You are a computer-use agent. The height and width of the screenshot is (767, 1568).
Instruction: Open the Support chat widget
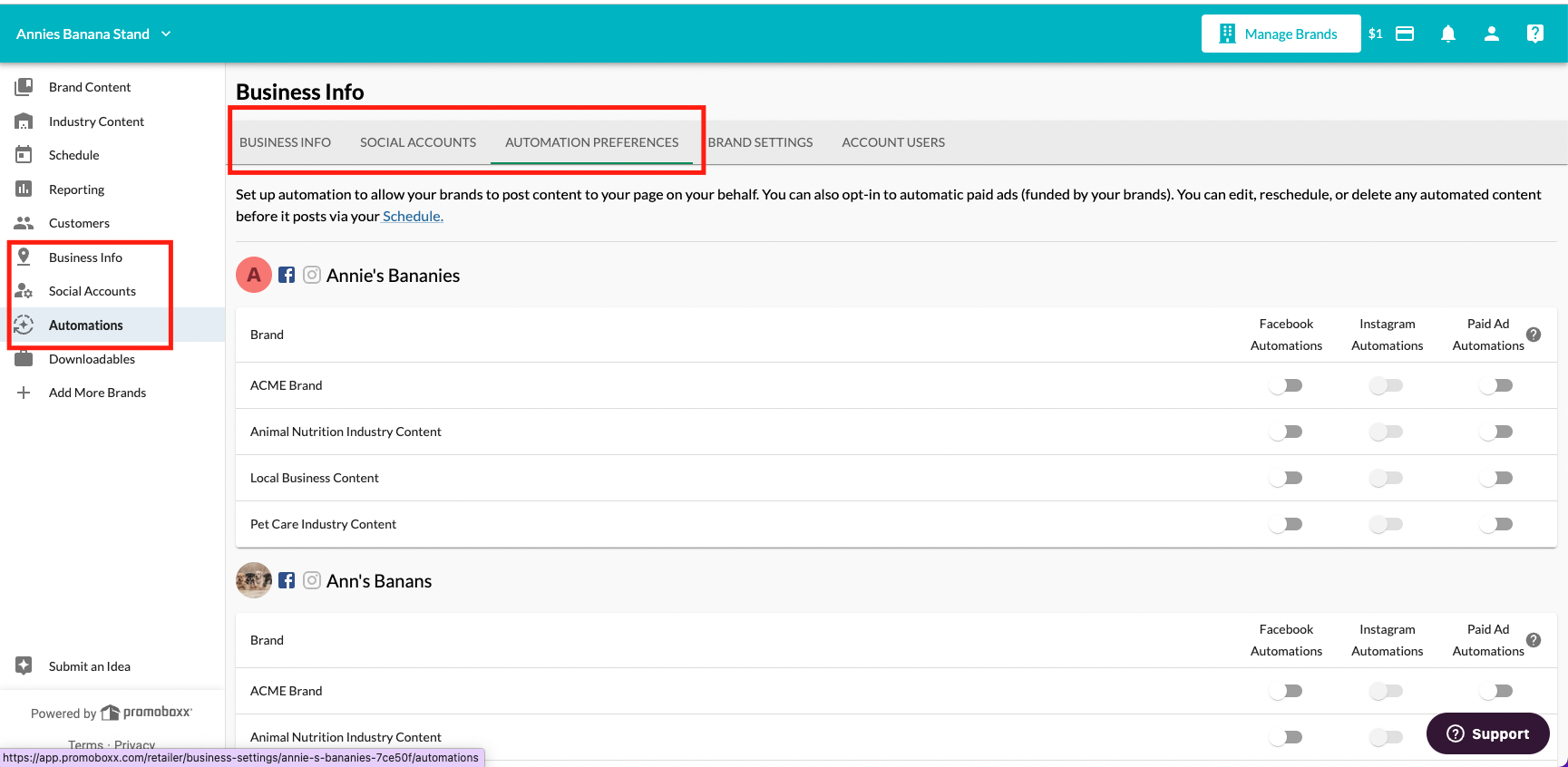[1487, 733]
